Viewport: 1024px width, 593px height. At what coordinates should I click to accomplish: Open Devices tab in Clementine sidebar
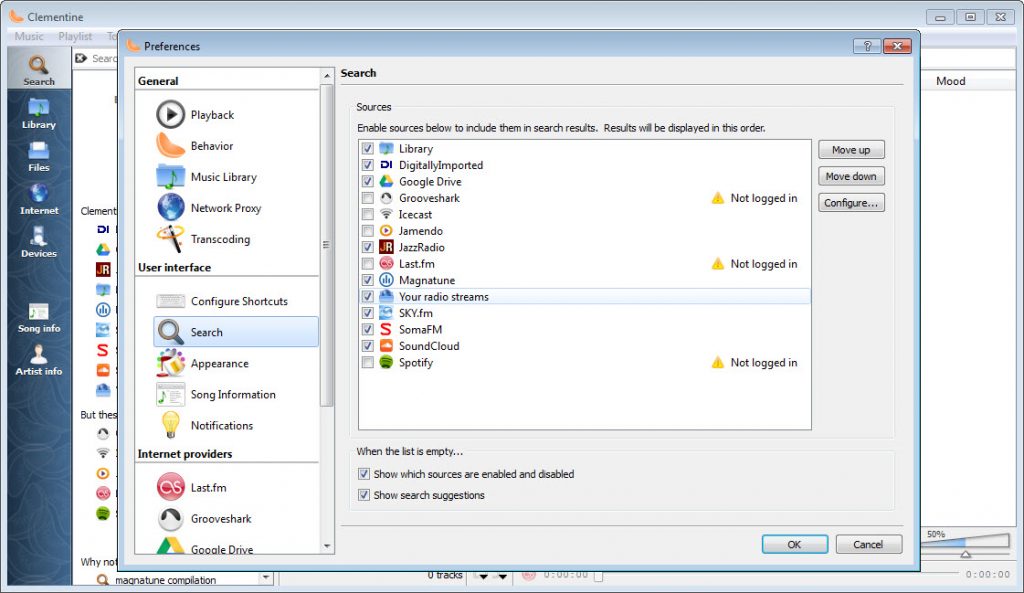point(39,243)
